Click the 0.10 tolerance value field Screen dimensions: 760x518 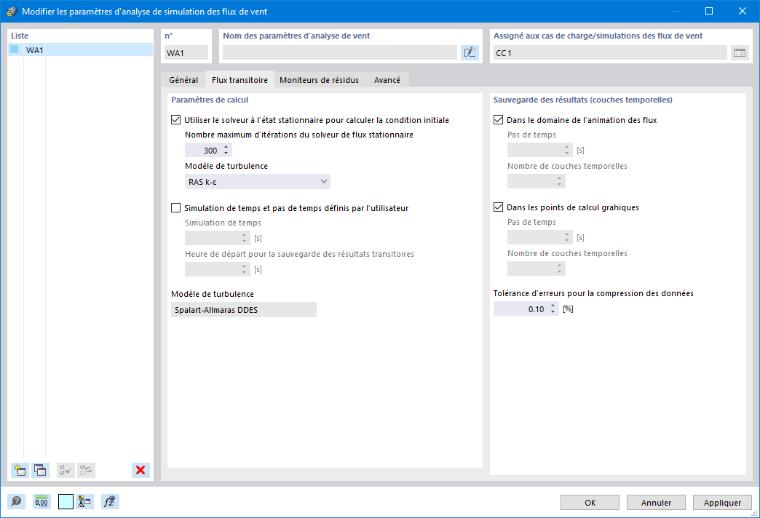(521, 309)
